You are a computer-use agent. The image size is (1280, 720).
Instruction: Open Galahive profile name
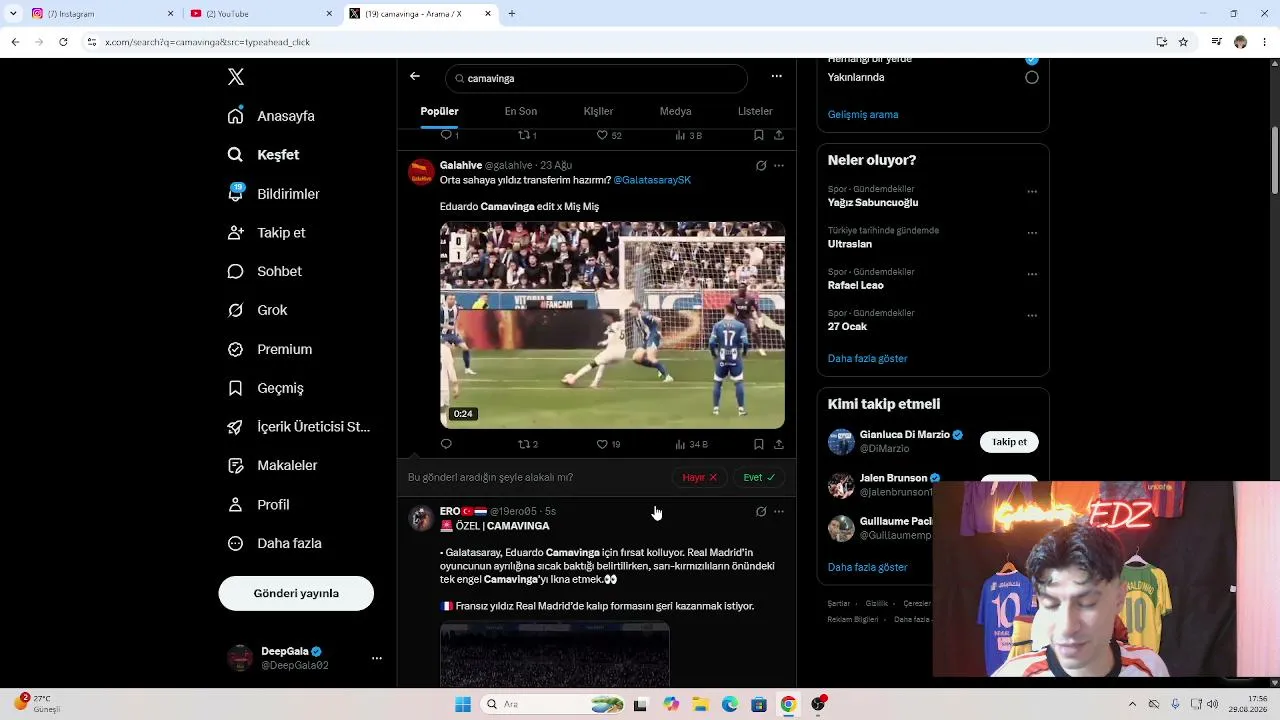[x=460, y=165]
